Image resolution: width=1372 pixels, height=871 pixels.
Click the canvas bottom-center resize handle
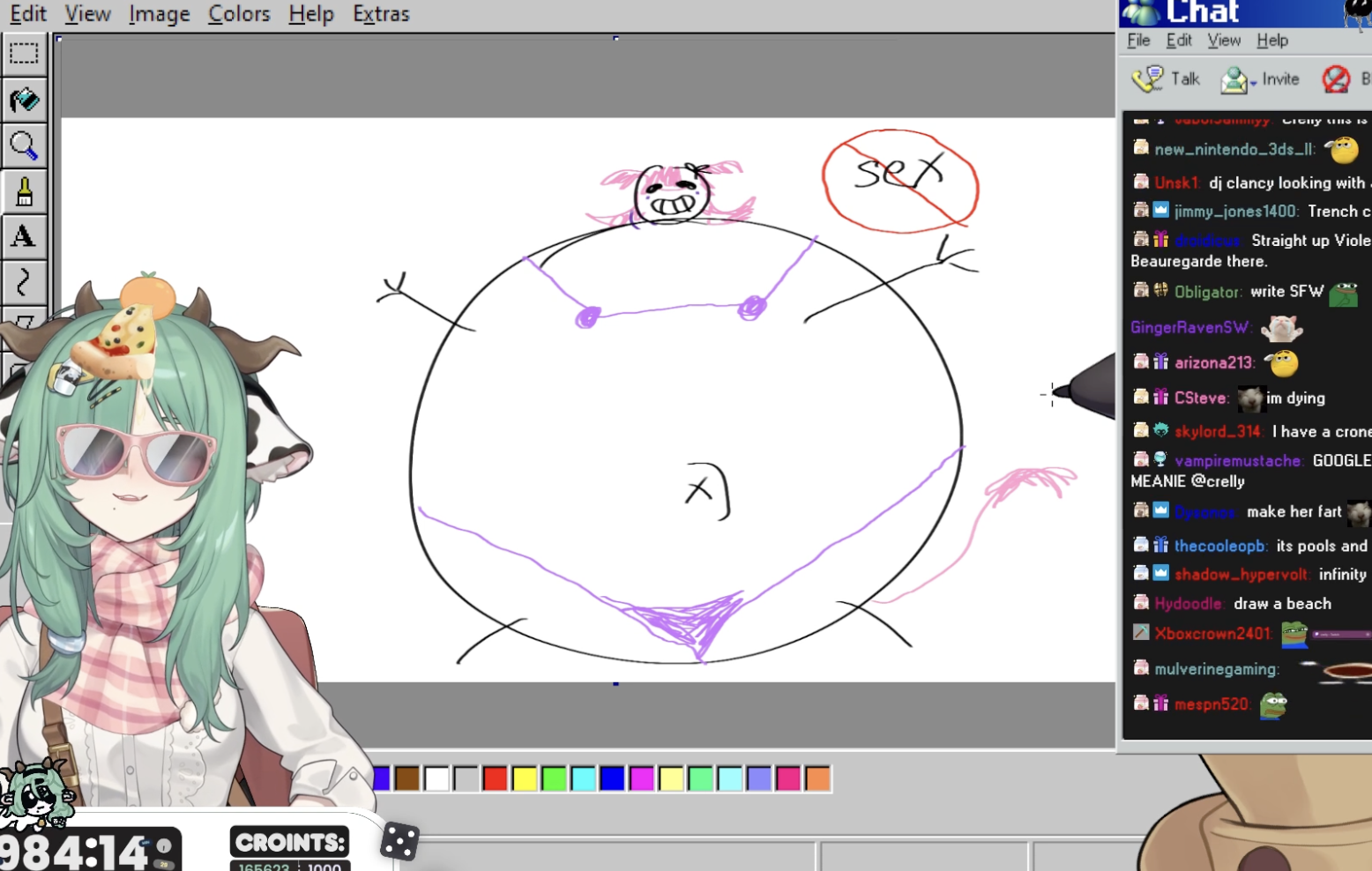(615, 683)
